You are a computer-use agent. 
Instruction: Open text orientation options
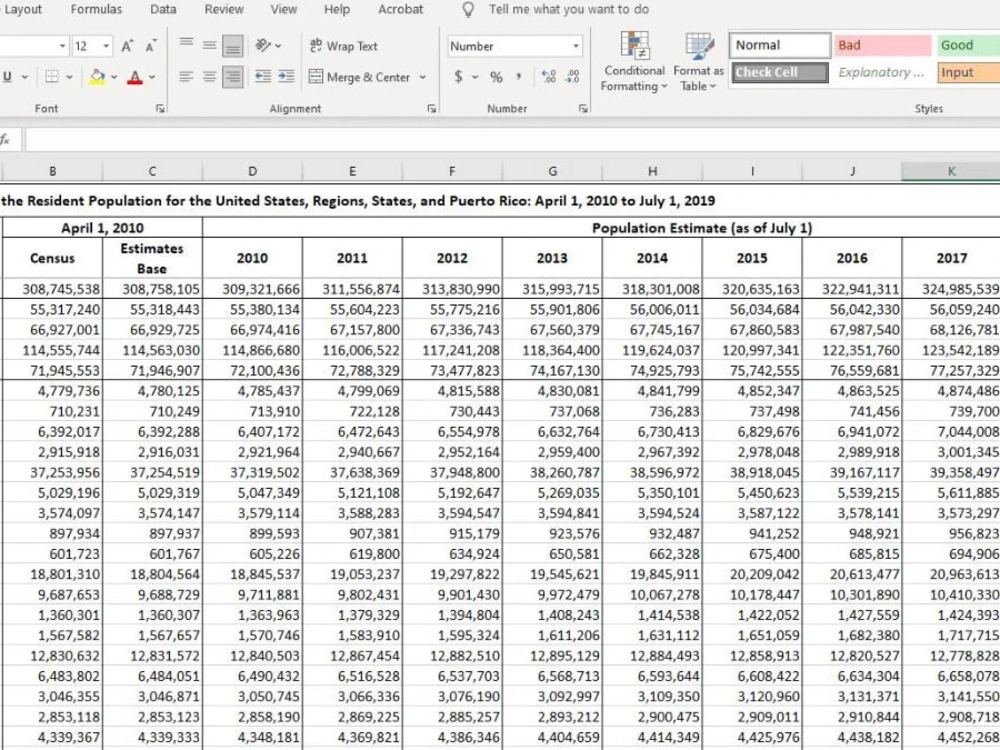pyautogui.click(x=263, y=45)
